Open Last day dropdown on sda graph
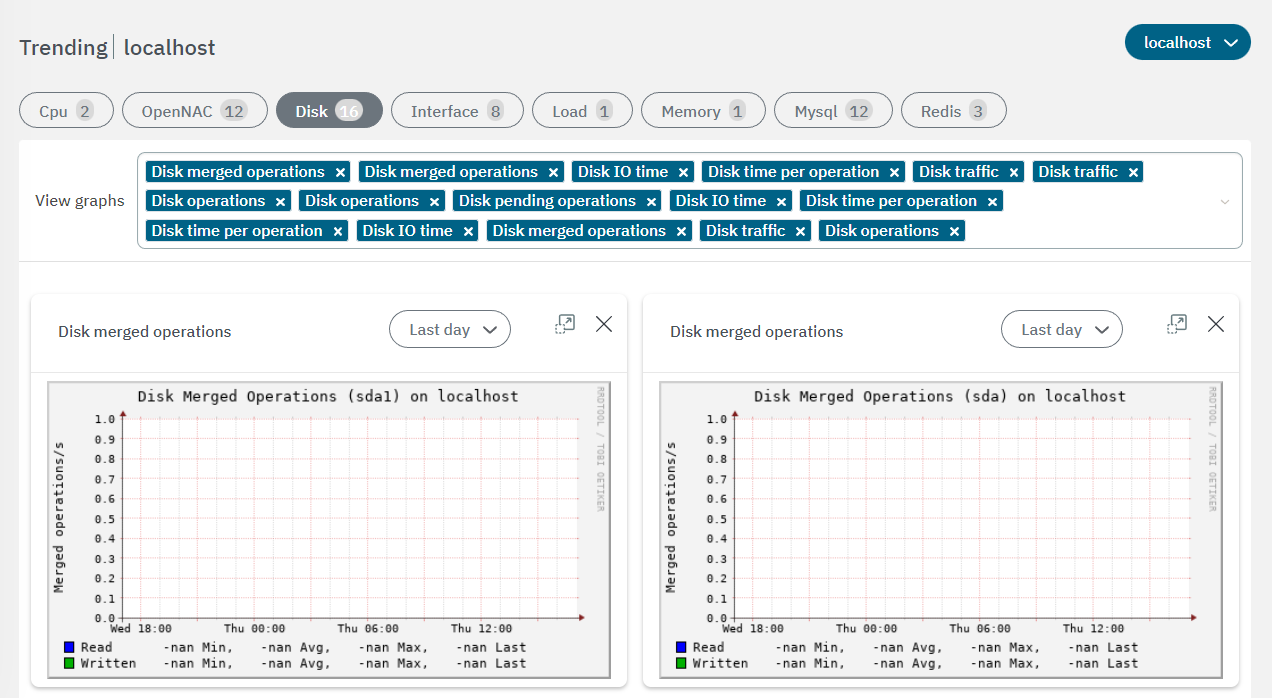Viewport: 1272px width, 698px height. (1061, 329)
